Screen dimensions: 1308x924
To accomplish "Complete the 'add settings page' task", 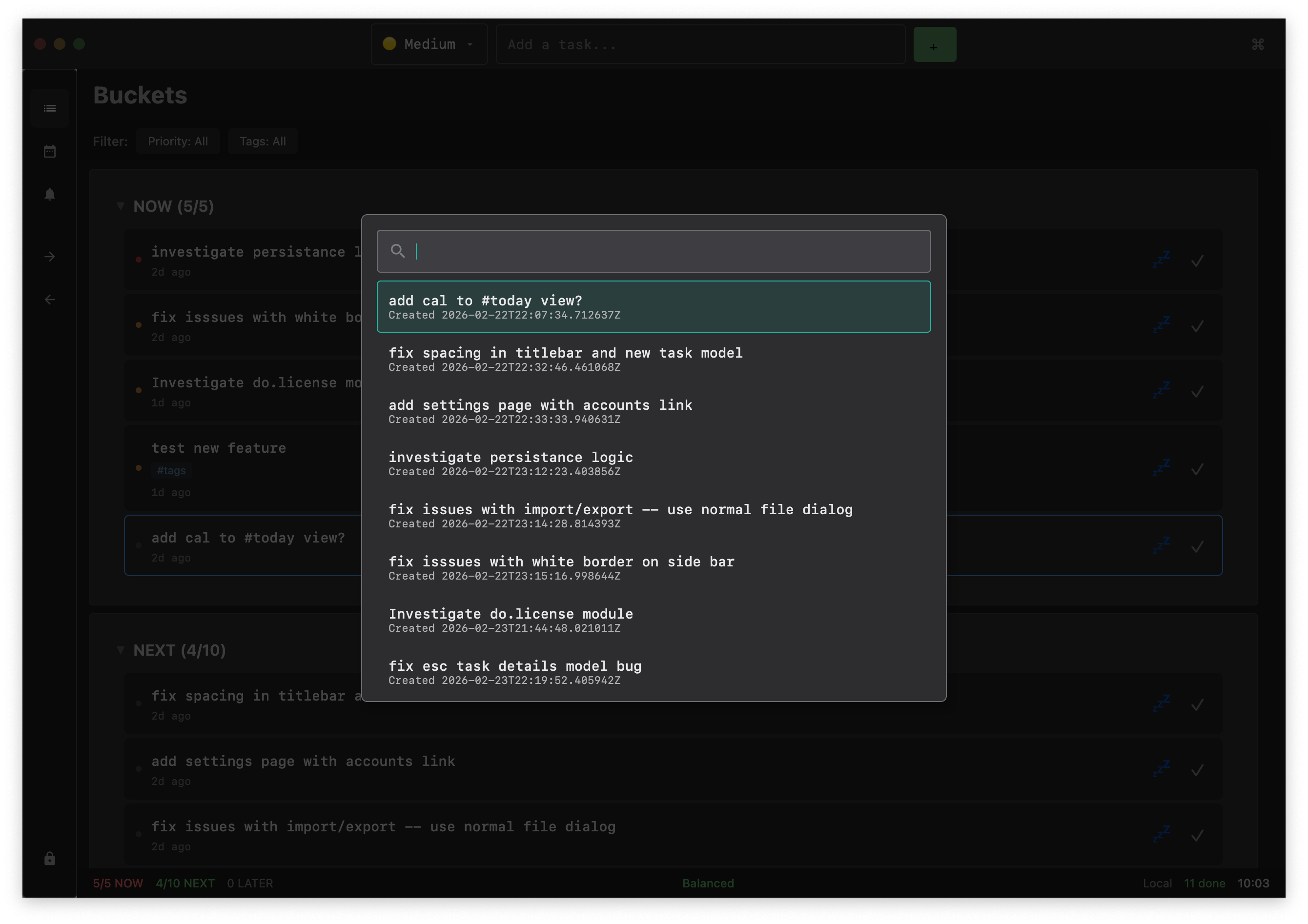I will point(1197,770).
